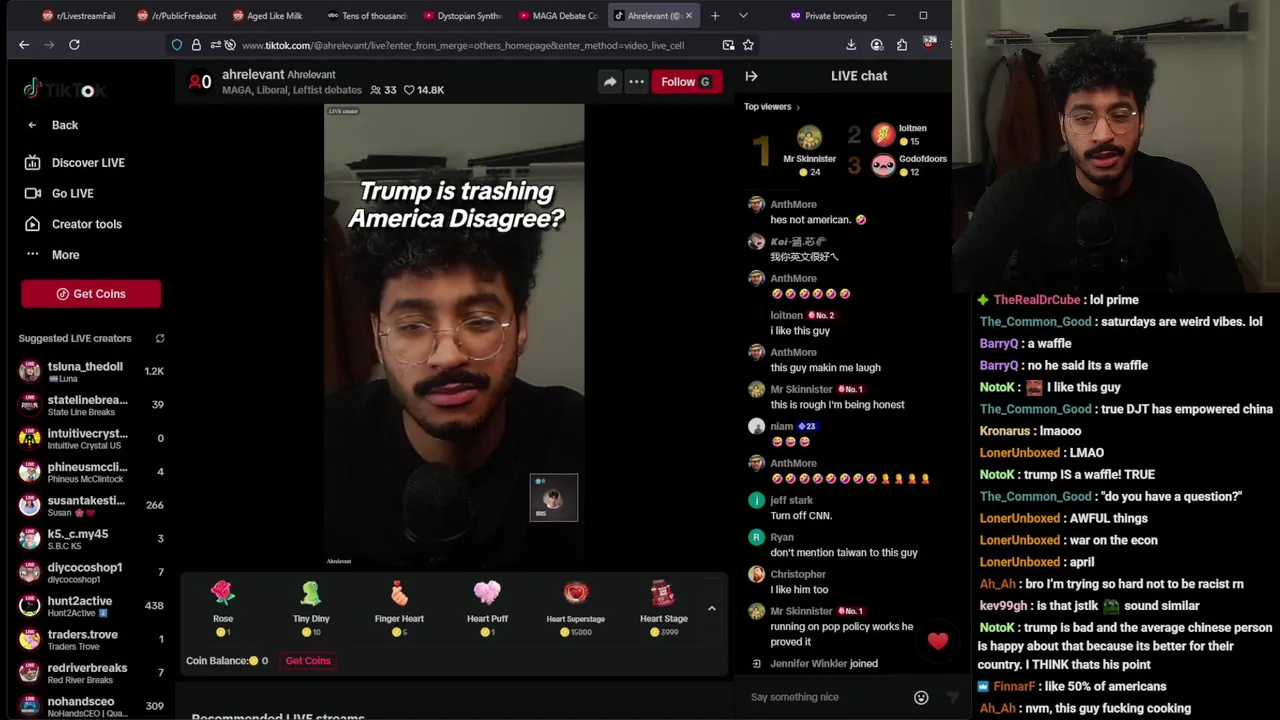The height and width of the screenshot is (720, 1280).
Task: Open tsluna_thedoll suggested live
Action: pyautogui.click(x=91, y=371)
